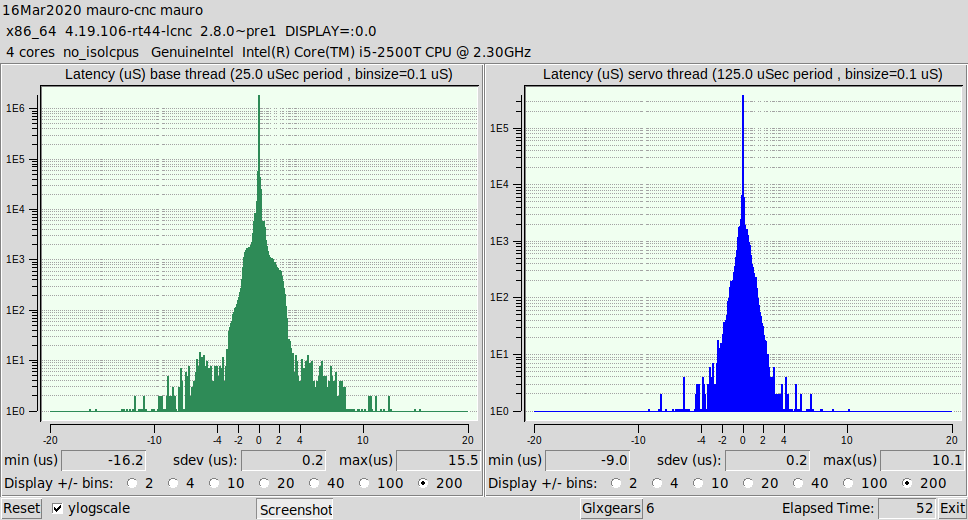The width and height of the screenshot is (968, 520).
Task: Click servo thread max value 10.1 field
Action: (x=922, y=460)
